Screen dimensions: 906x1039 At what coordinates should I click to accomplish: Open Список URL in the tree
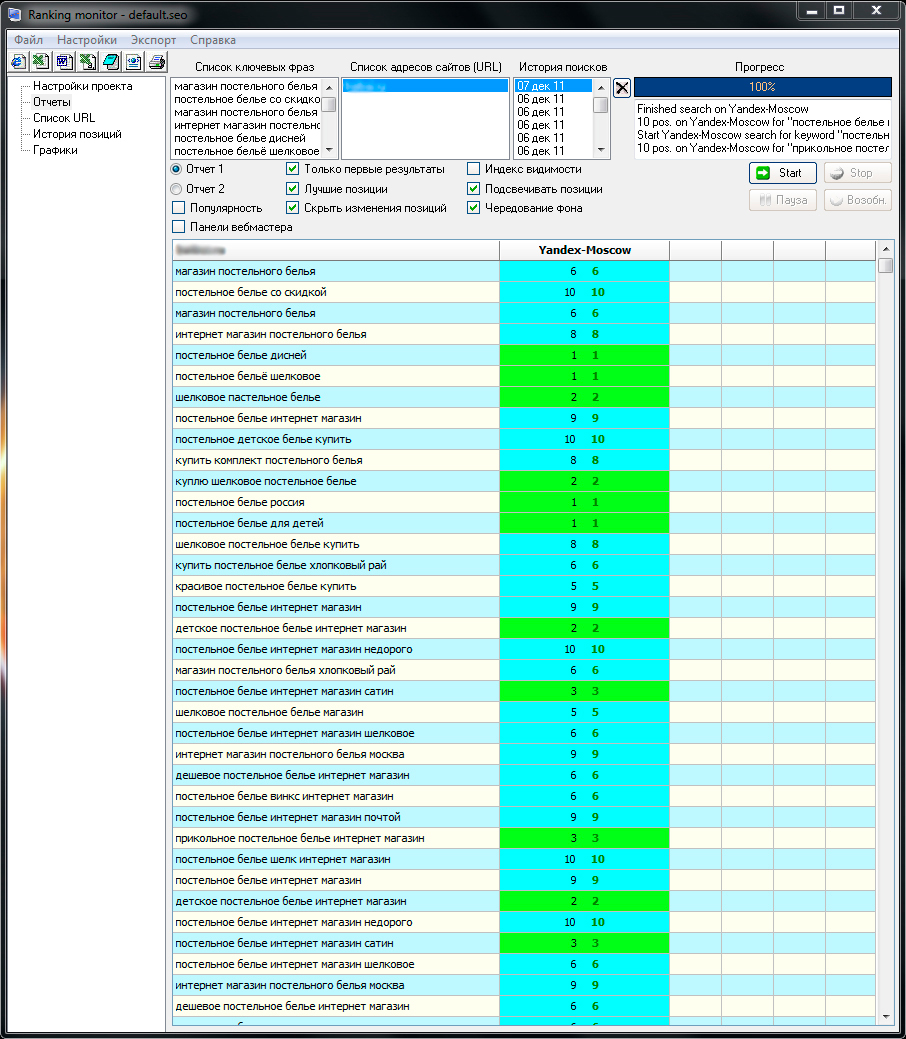(x=64, y=118)
